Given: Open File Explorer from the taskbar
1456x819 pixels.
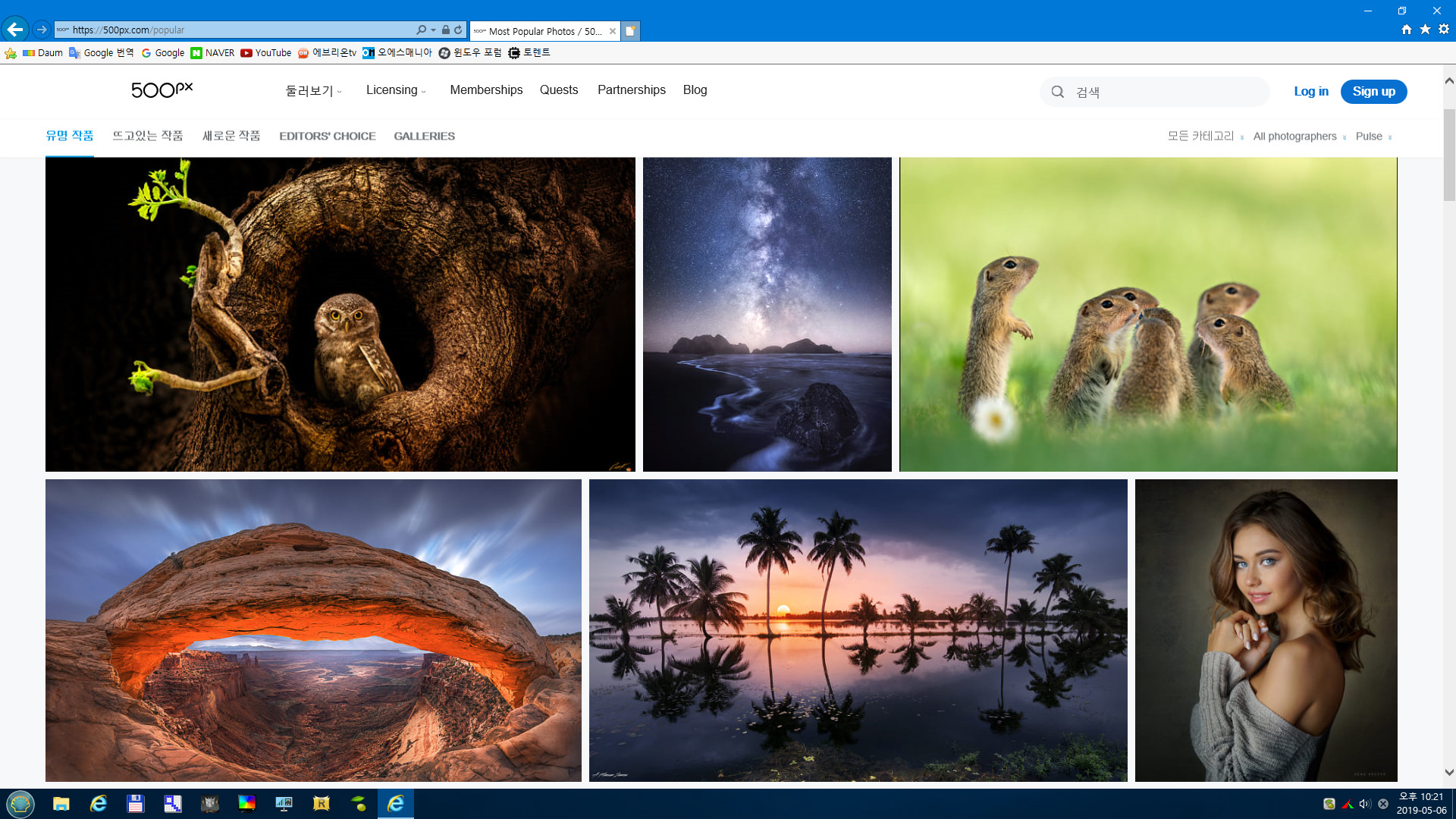Looking at the screenshot, I should (61, 804).
